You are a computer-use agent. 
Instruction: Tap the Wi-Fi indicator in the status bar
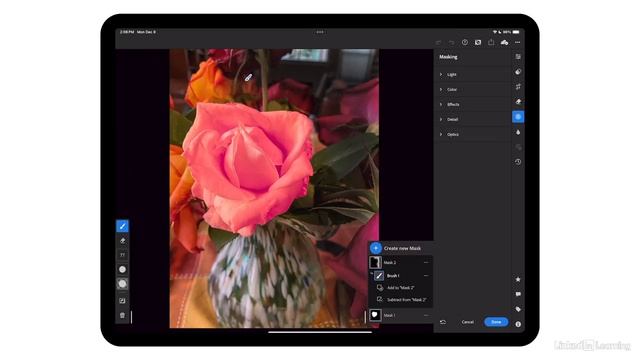[x=495, y=32]
